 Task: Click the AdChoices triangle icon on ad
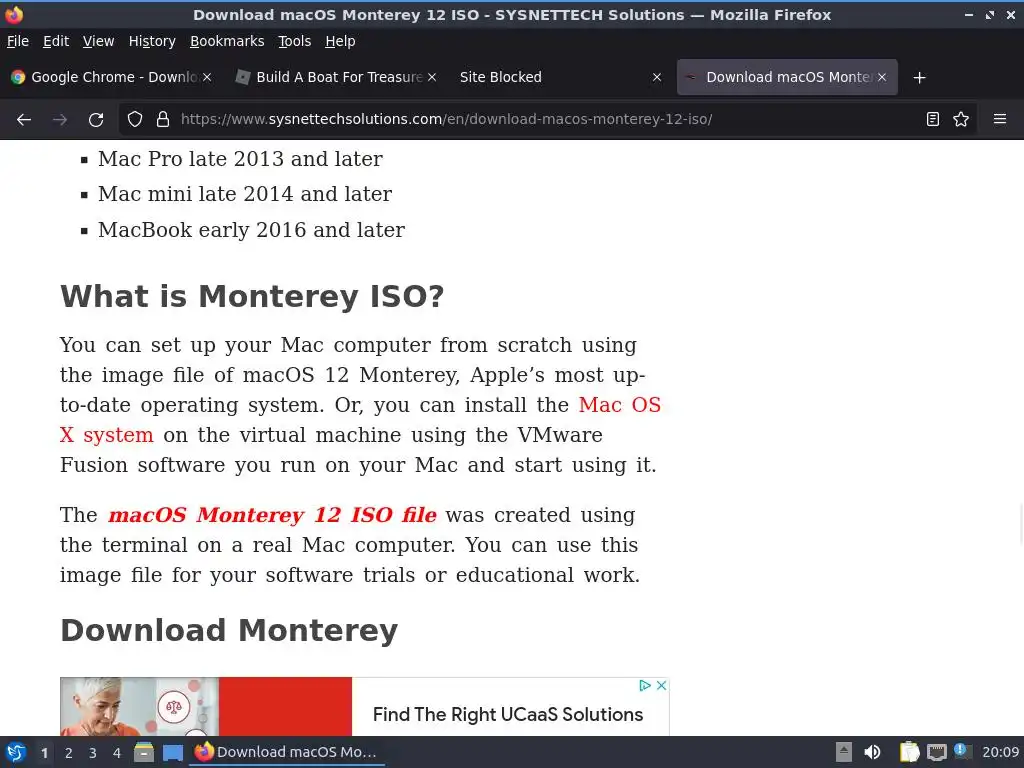pyautogui.click(x=645, y=685)
